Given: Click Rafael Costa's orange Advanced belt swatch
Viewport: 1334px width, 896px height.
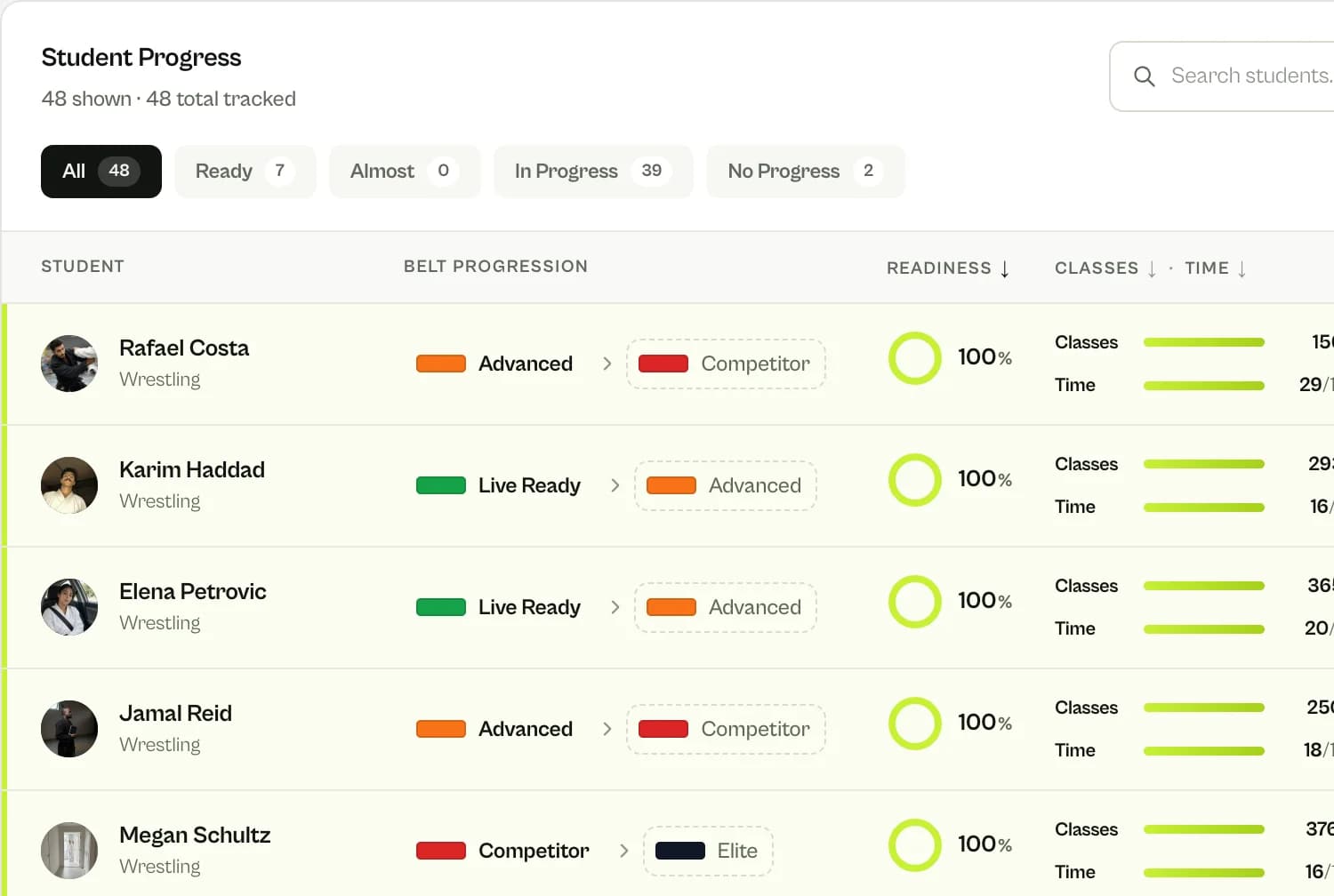Looking at the screenshot, I should coord(441,364).
